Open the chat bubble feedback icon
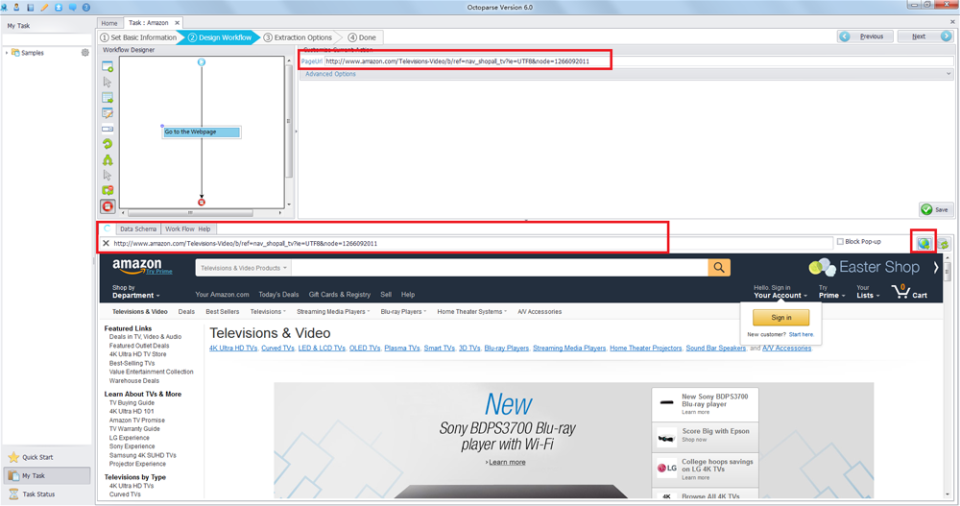The height and width of the screenshot is (506, 960). [x=72, y=7]
